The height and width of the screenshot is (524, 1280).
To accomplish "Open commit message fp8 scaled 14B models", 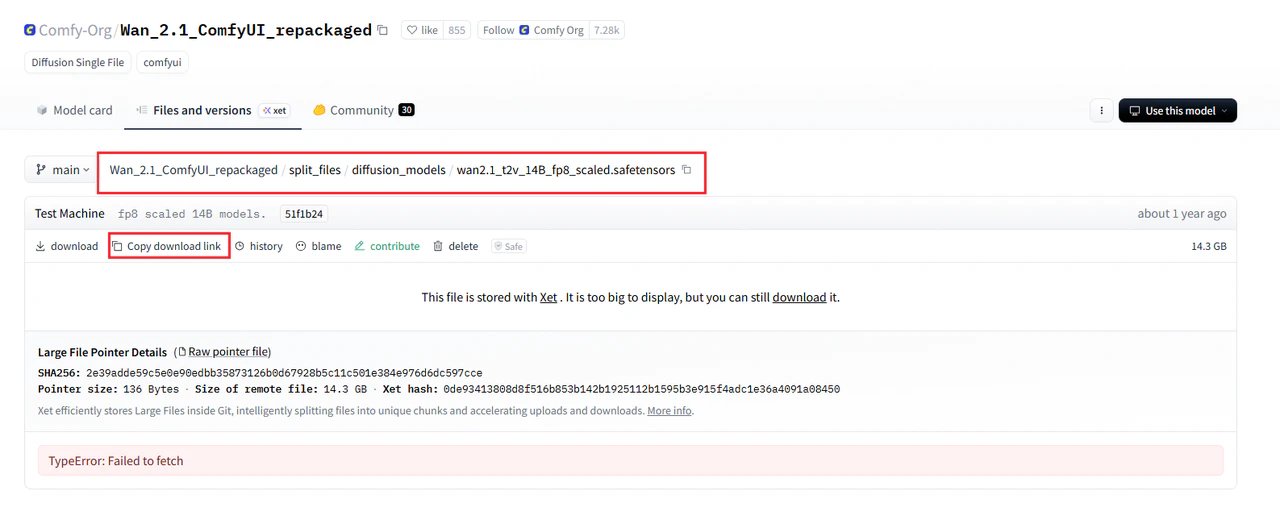I will pos(192,214).
